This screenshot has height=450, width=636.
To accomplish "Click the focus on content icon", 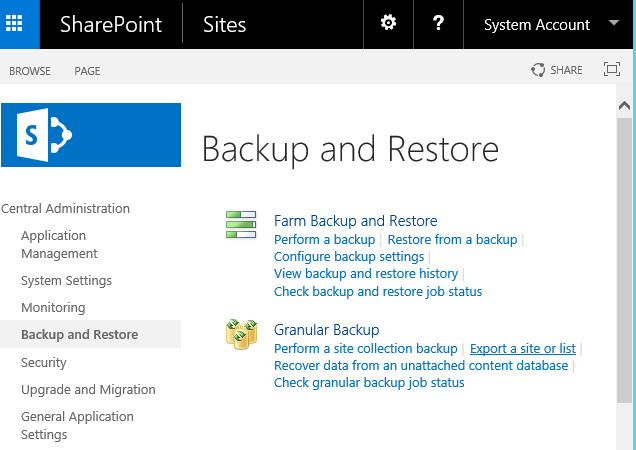I will [x=612, y=69].
